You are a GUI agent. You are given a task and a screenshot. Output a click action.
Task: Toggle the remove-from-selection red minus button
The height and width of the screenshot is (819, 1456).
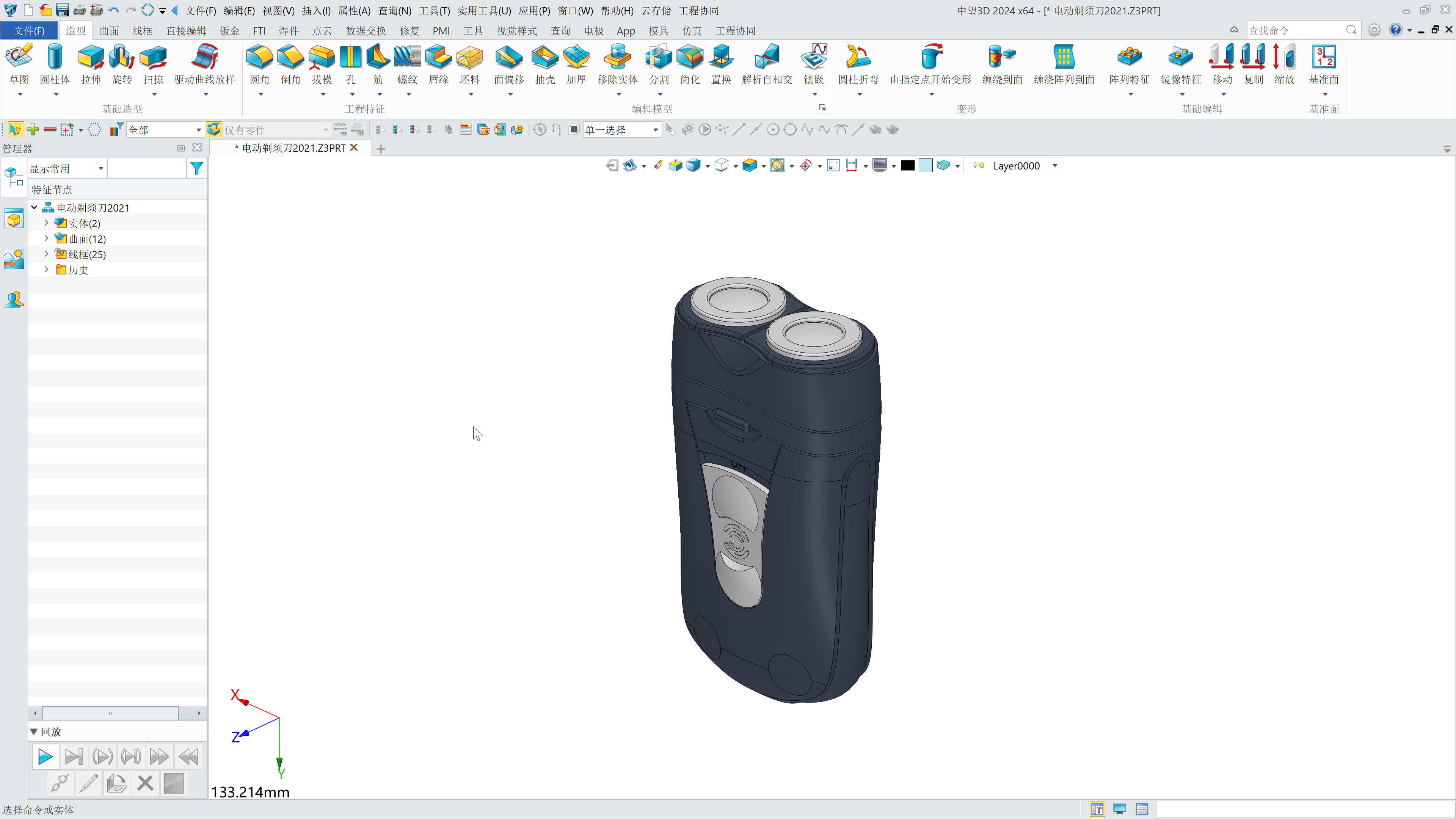pyautogui.click(x=50, y=129)
